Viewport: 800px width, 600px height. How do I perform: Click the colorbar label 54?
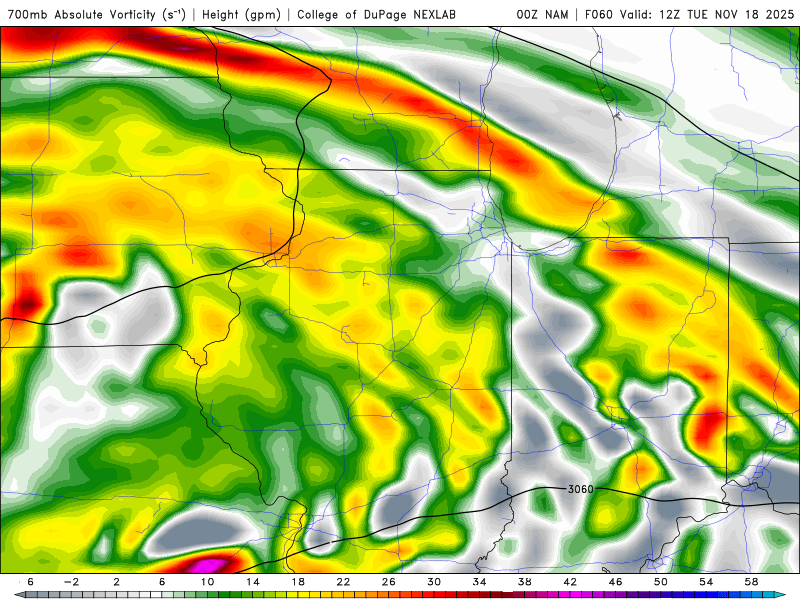pyautogui.click(x=706, y=582)
